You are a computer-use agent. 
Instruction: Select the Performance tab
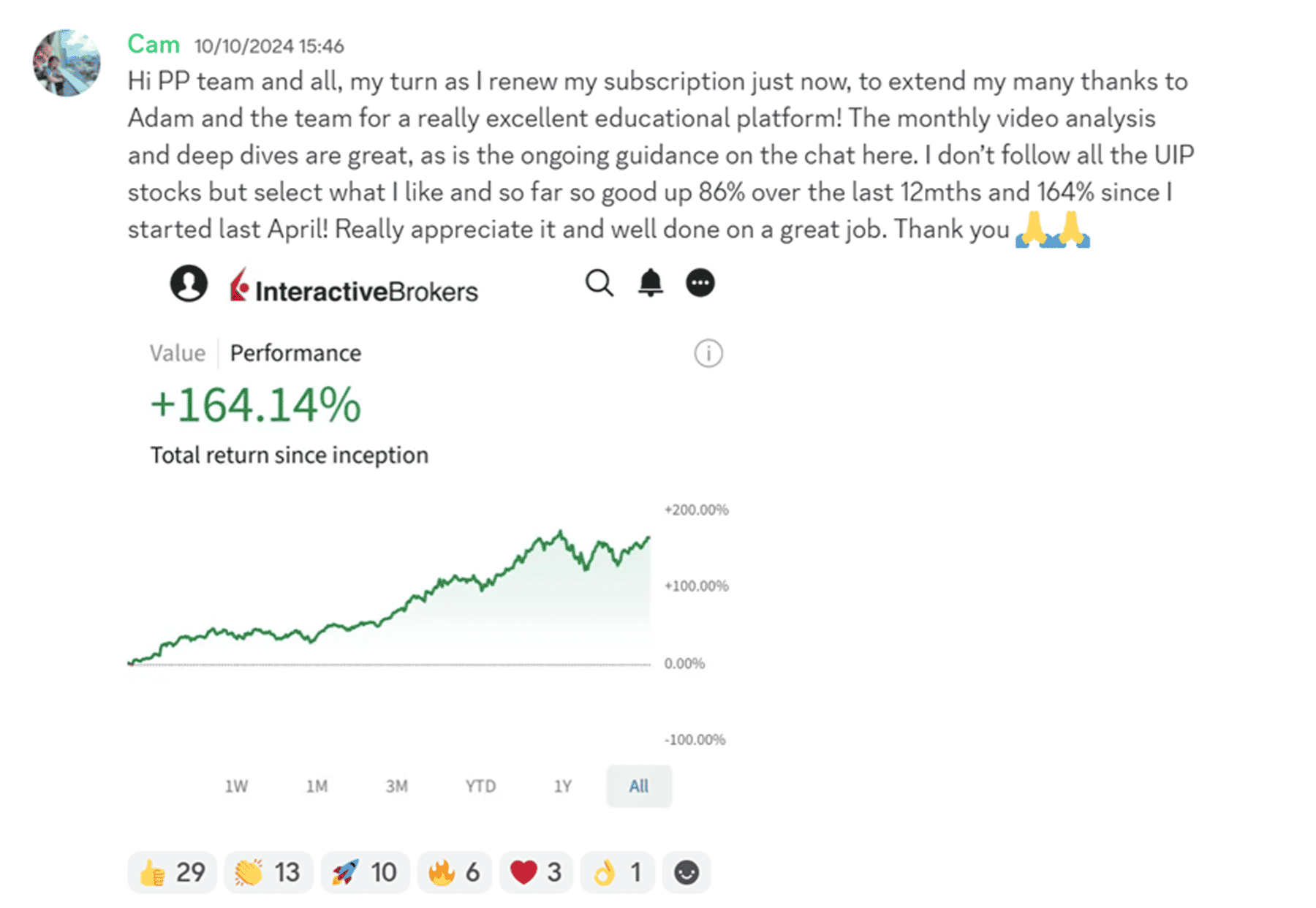tap(295, 353)
